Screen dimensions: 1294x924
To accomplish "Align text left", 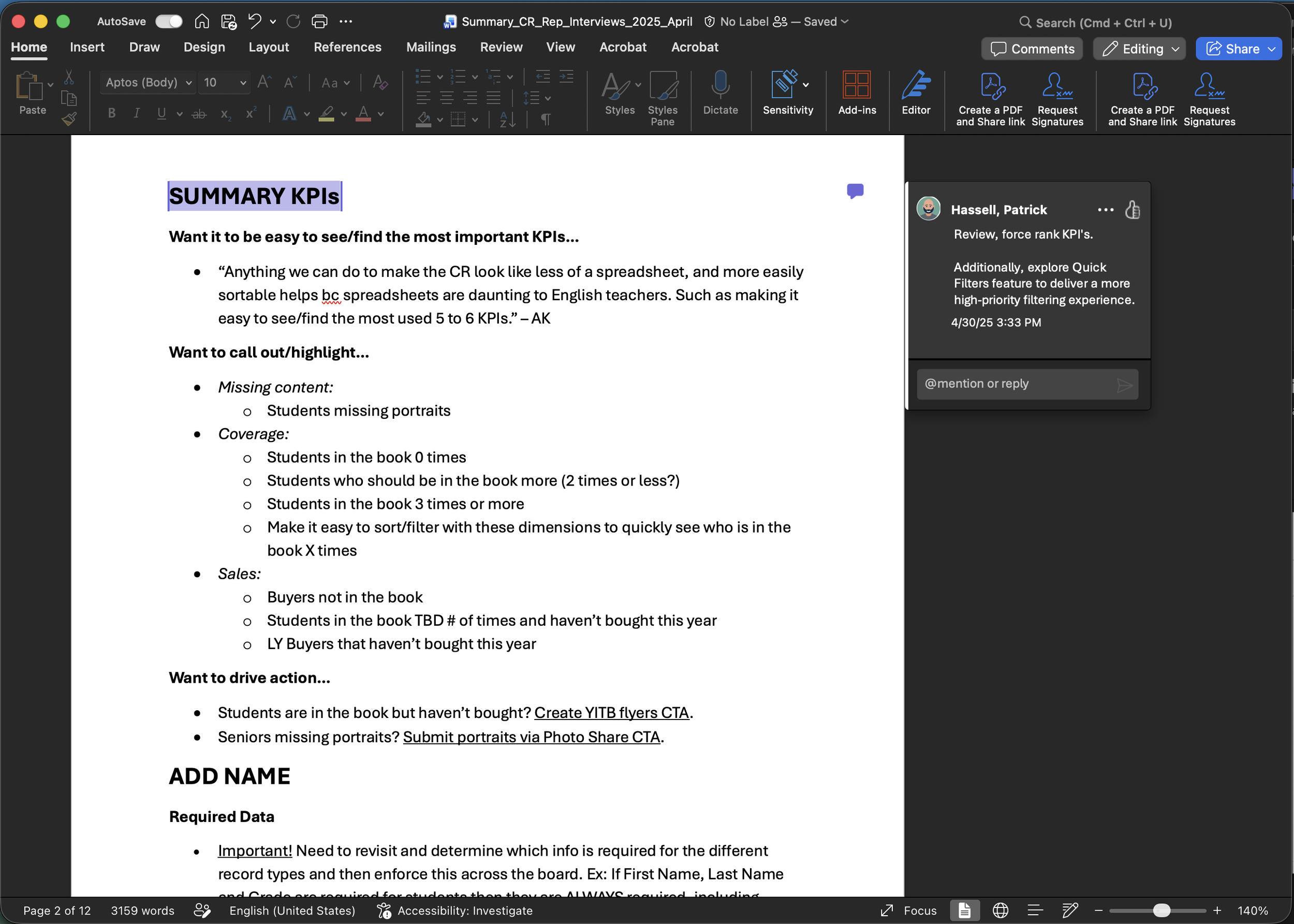I will point(422,98).
